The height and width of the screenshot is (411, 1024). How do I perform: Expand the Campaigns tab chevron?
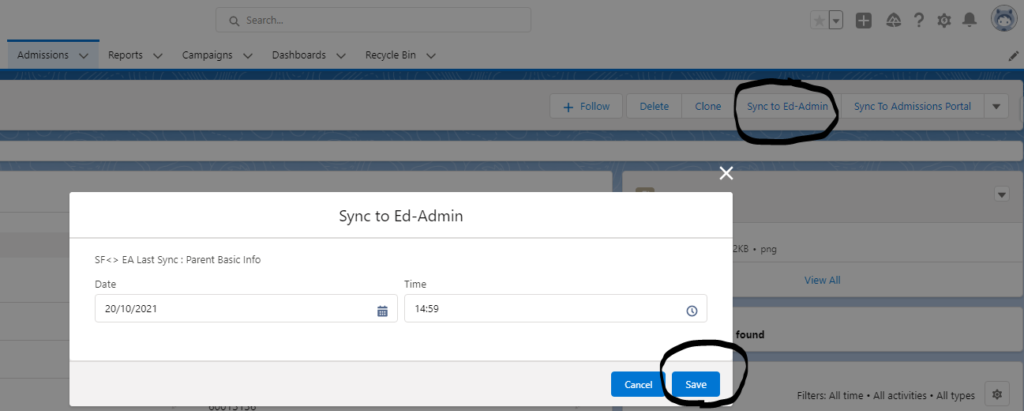248,56
